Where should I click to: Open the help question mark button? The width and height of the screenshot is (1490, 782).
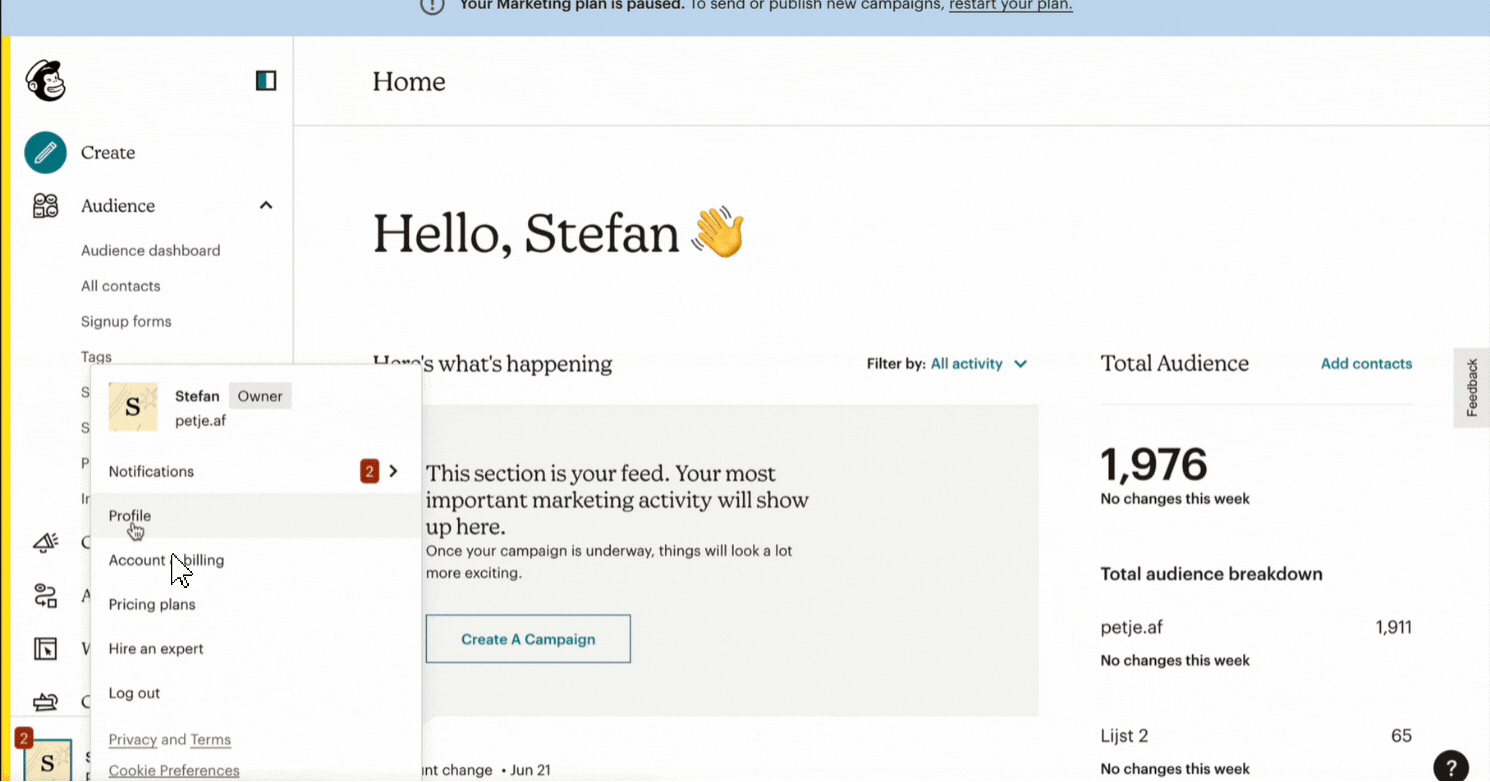pyautogui.click(x=1451, y=766)
